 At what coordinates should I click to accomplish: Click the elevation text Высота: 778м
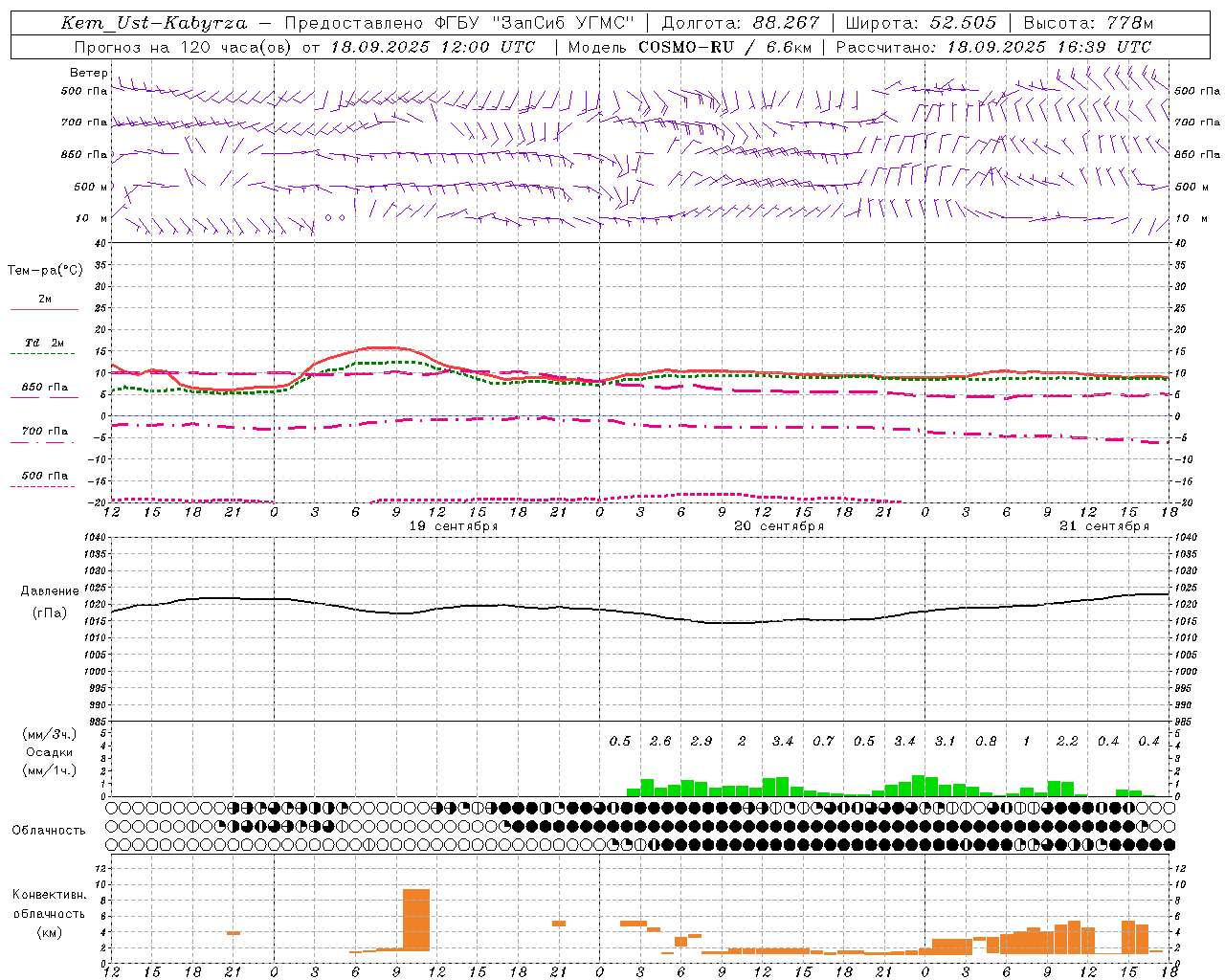[1089, 23]
